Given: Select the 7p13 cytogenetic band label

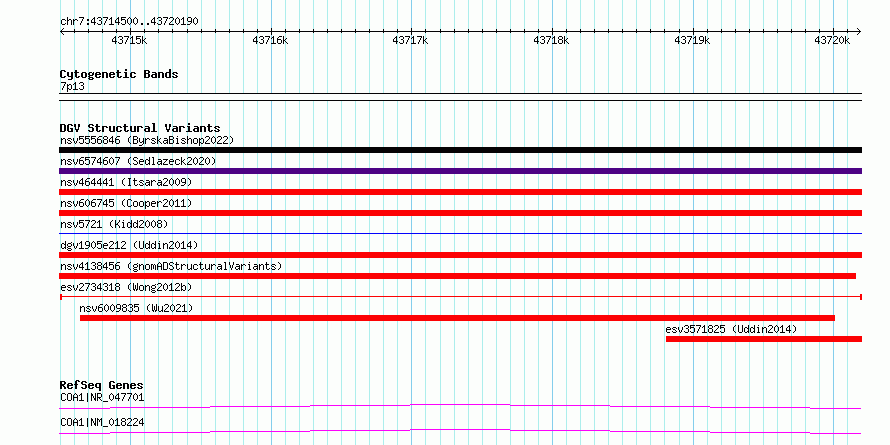Looking at the screenshot, I should pos(73,86).
